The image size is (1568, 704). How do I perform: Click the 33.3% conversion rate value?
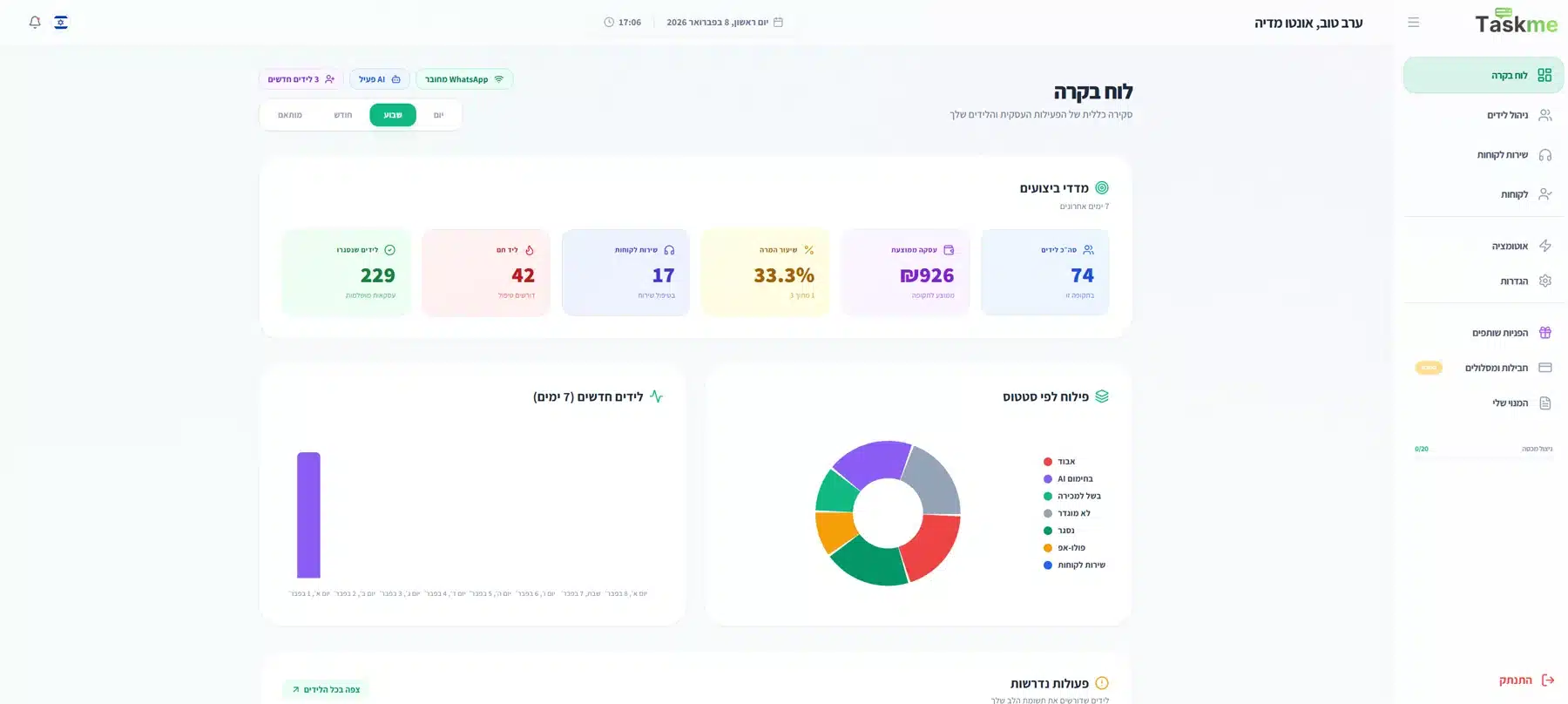point(784,275)
